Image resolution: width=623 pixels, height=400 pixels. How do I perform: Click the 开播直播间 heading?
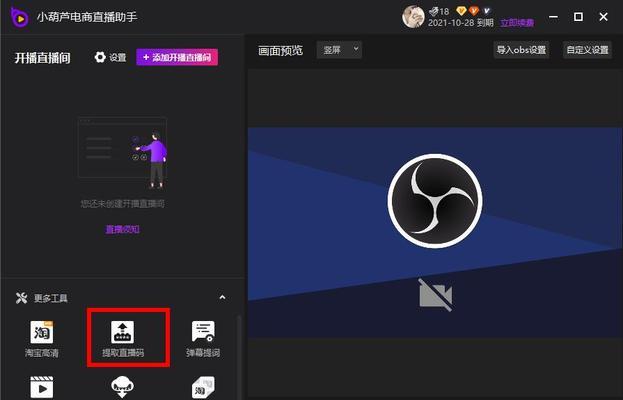[x=43, y=58]
